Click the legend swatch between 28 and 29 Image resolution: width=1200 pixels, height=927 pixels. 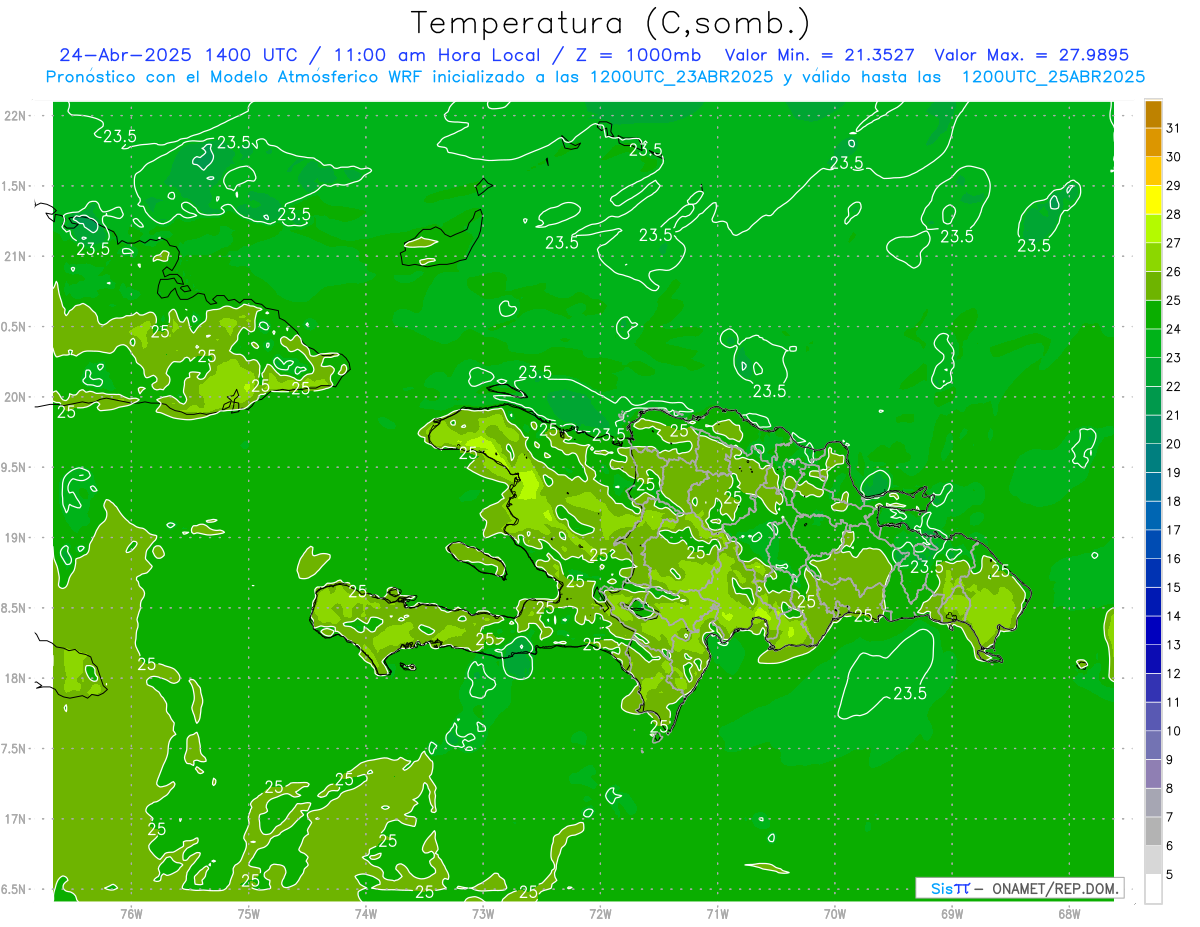[x=1153, y=200]
